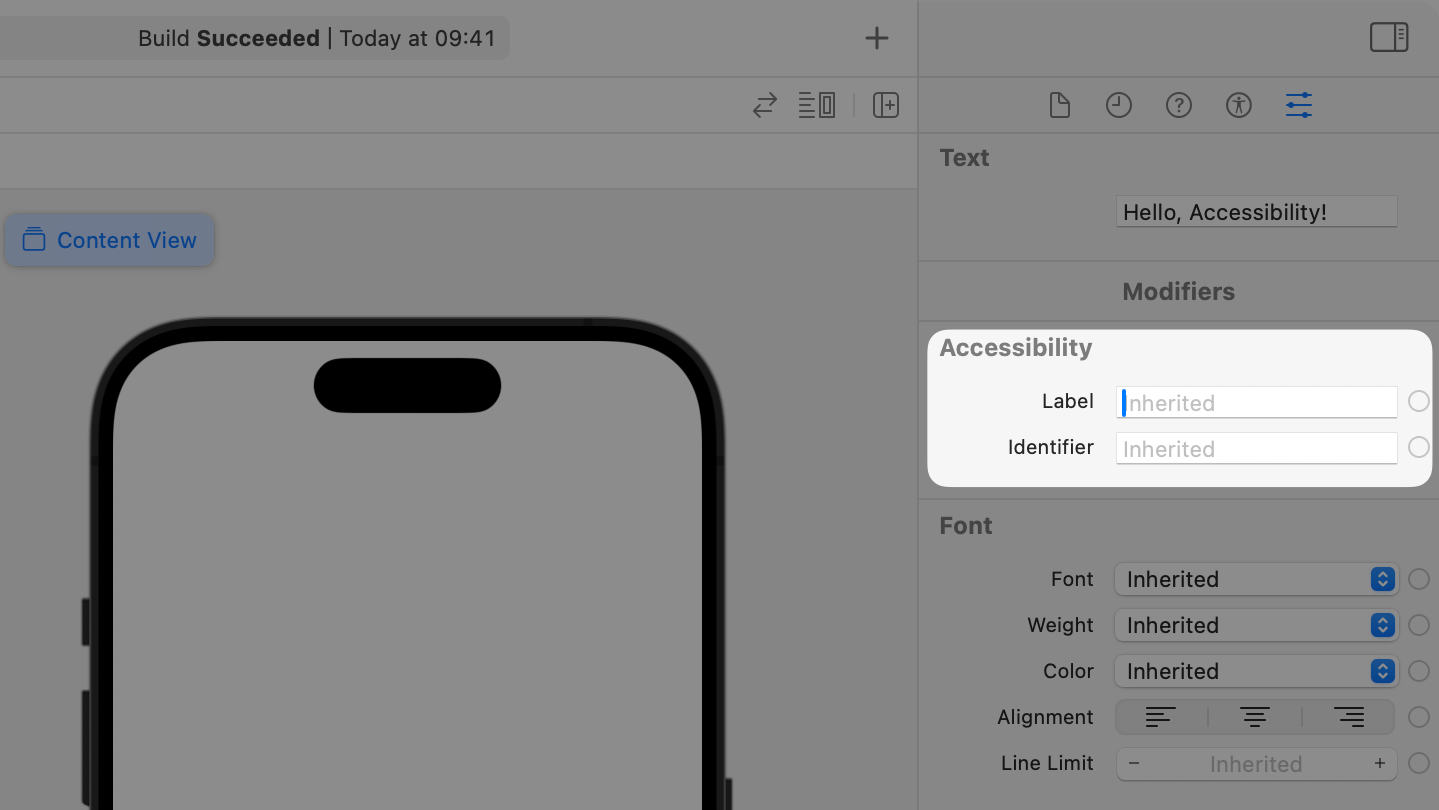Click the Content View preview button
The width and height of the screenshot is (1439, 810).
pyautogui.click(x=110, y=240)
